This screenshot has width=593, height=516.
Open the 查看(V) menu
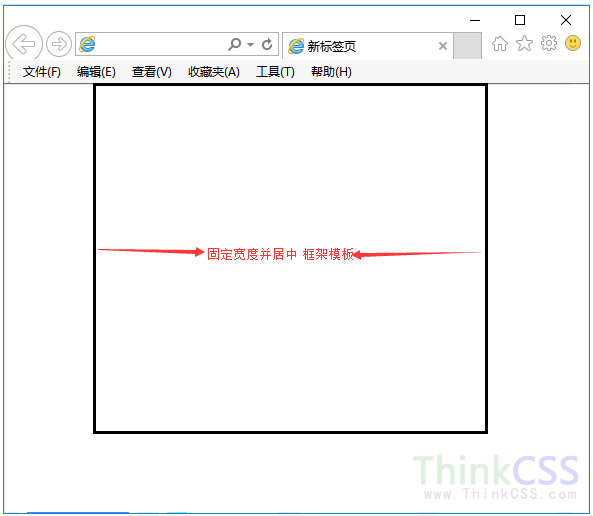click(152, 71)
